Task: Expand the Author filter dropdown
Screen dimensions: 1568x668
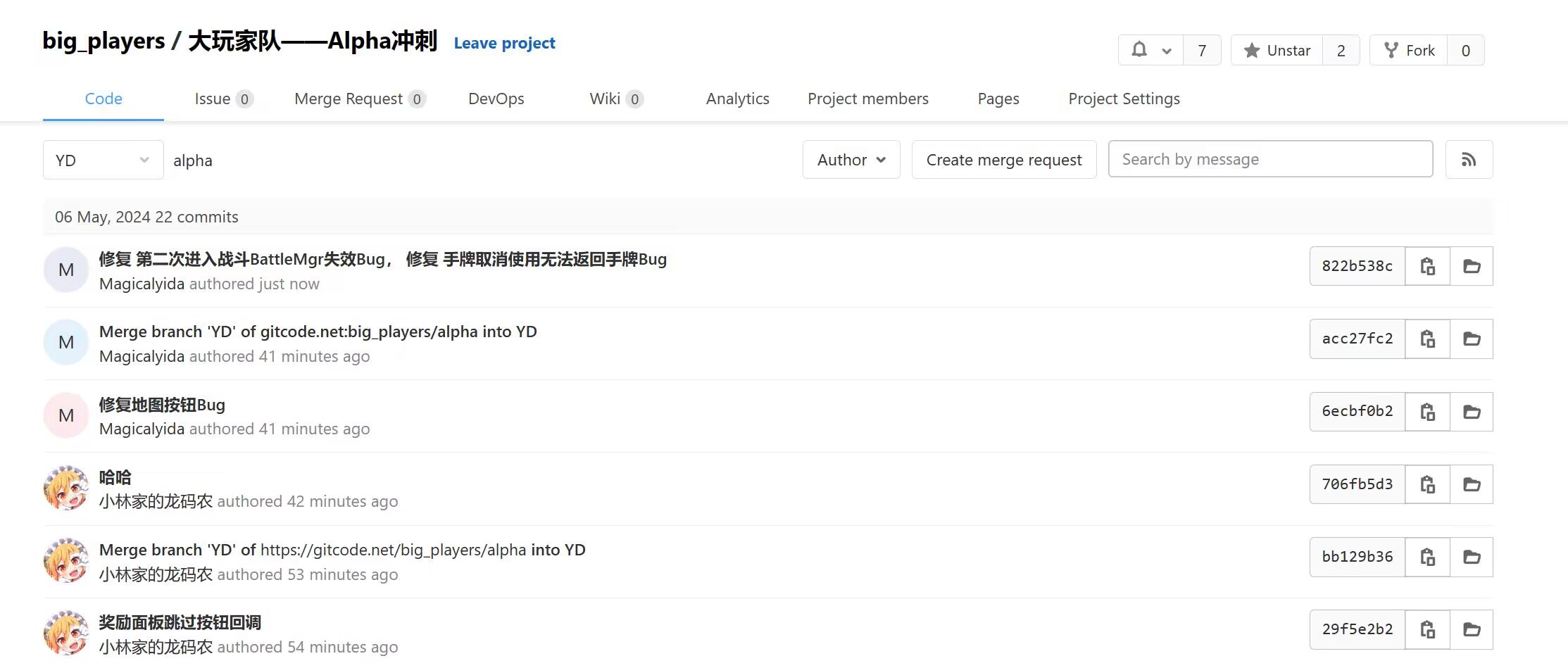Action: click(851, 160)
